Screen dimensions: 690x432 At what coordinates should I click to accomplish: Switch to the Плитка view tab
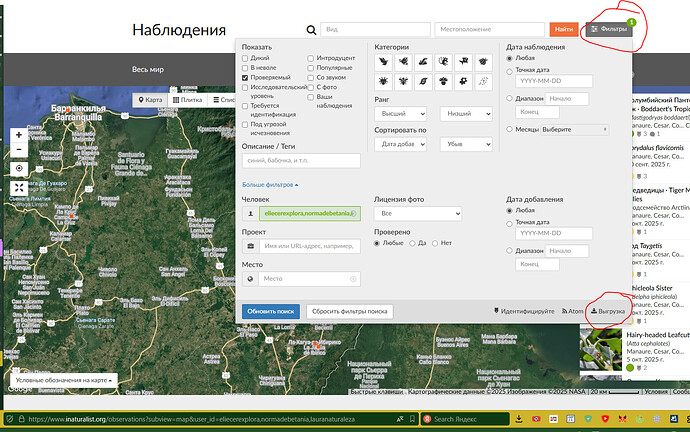[187, 100]
